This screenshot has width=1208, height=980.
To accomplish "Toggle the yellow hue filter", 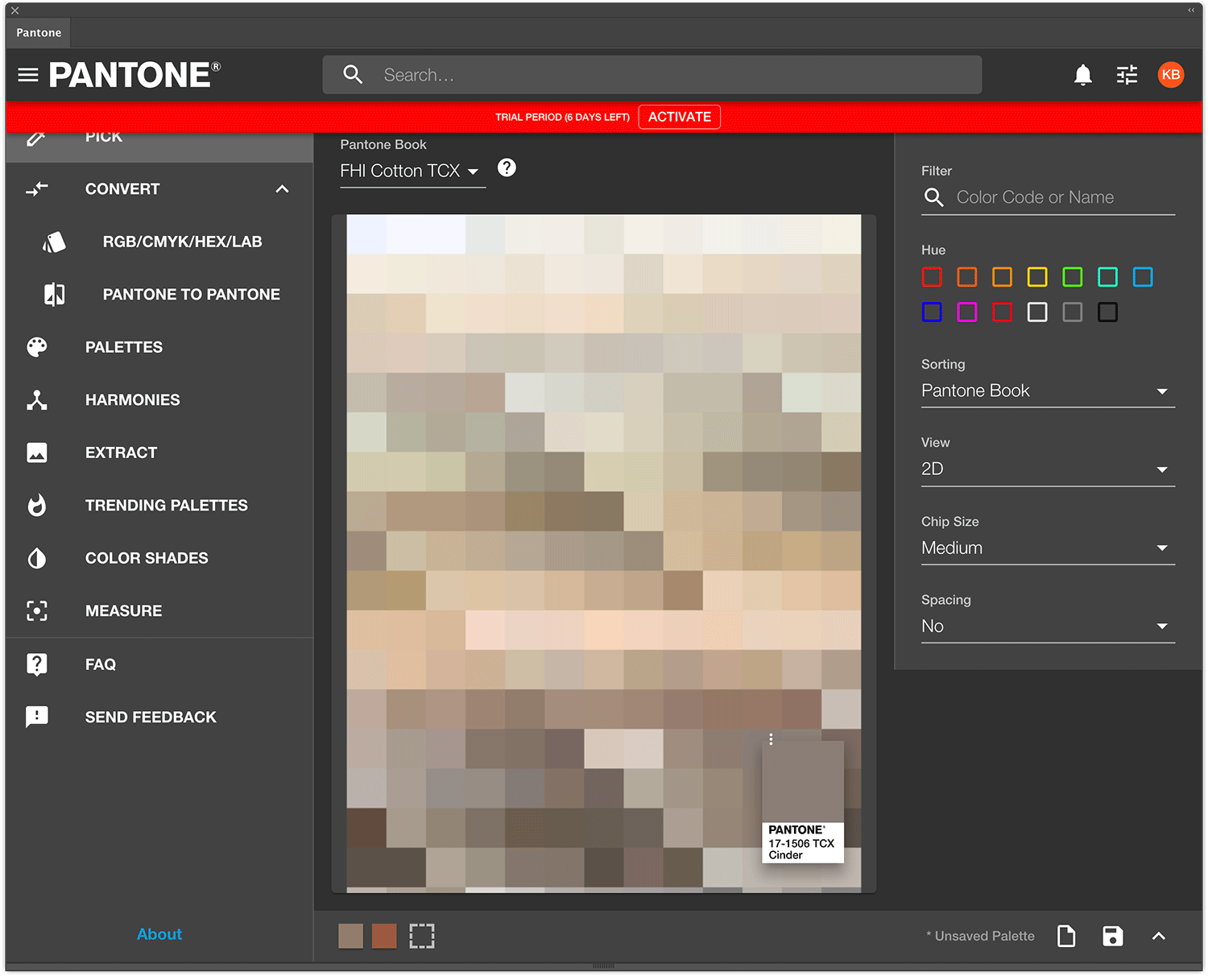I will point(1037,277).
